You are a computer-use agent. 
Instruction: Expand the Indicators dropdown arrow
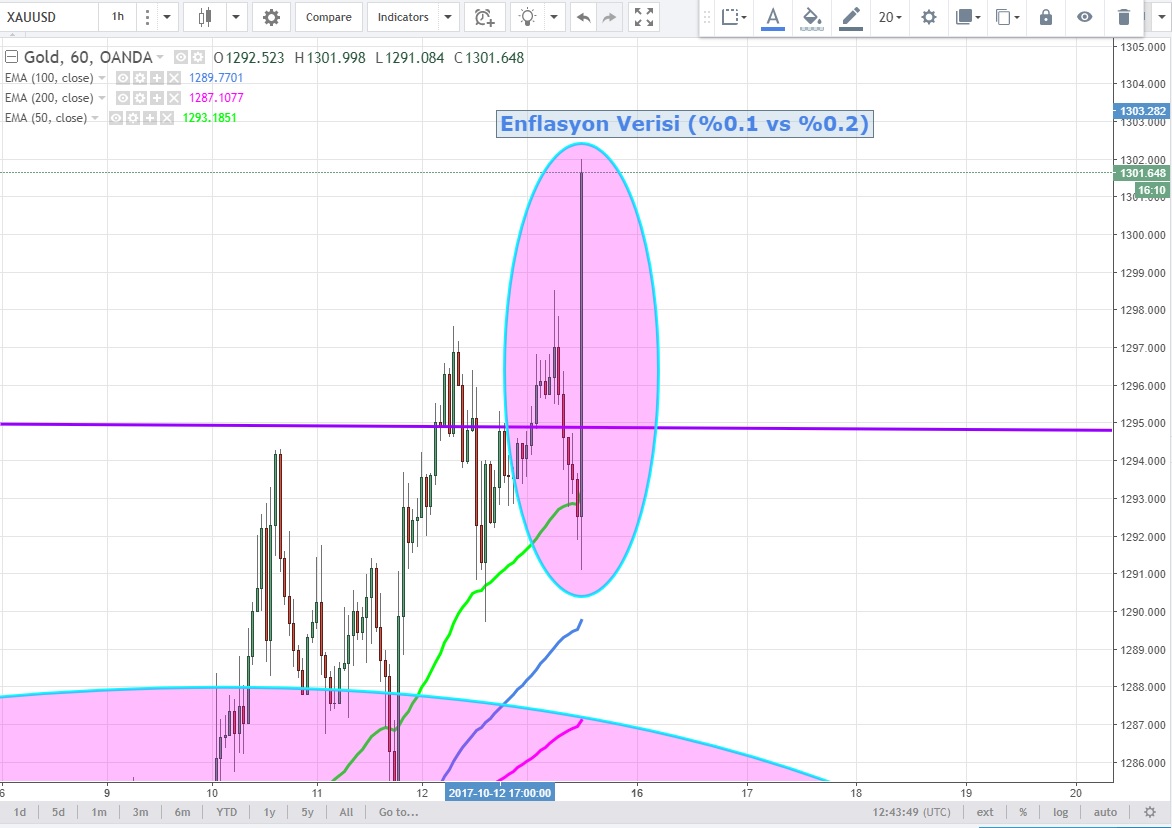click(448, 17)
